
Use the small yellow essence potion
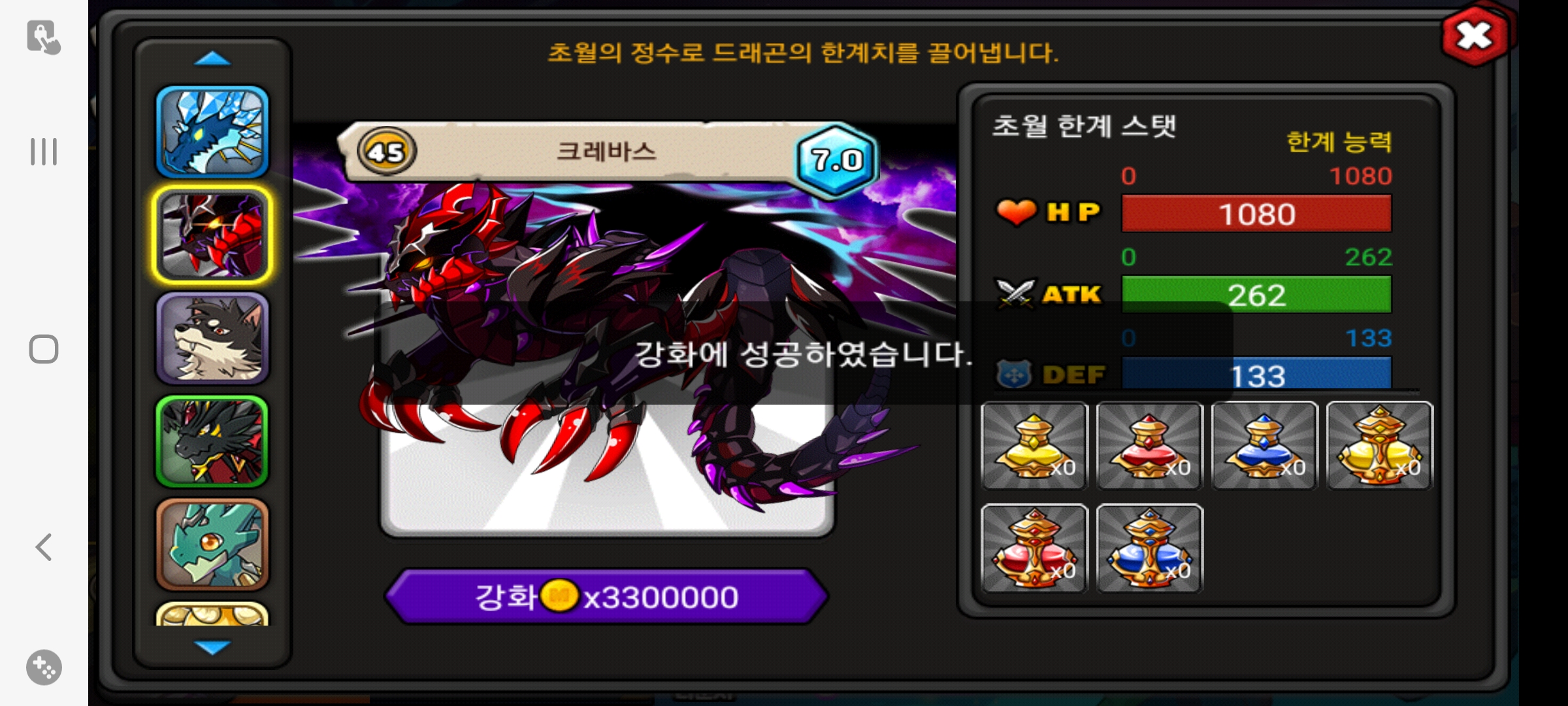click(1035, 446)
